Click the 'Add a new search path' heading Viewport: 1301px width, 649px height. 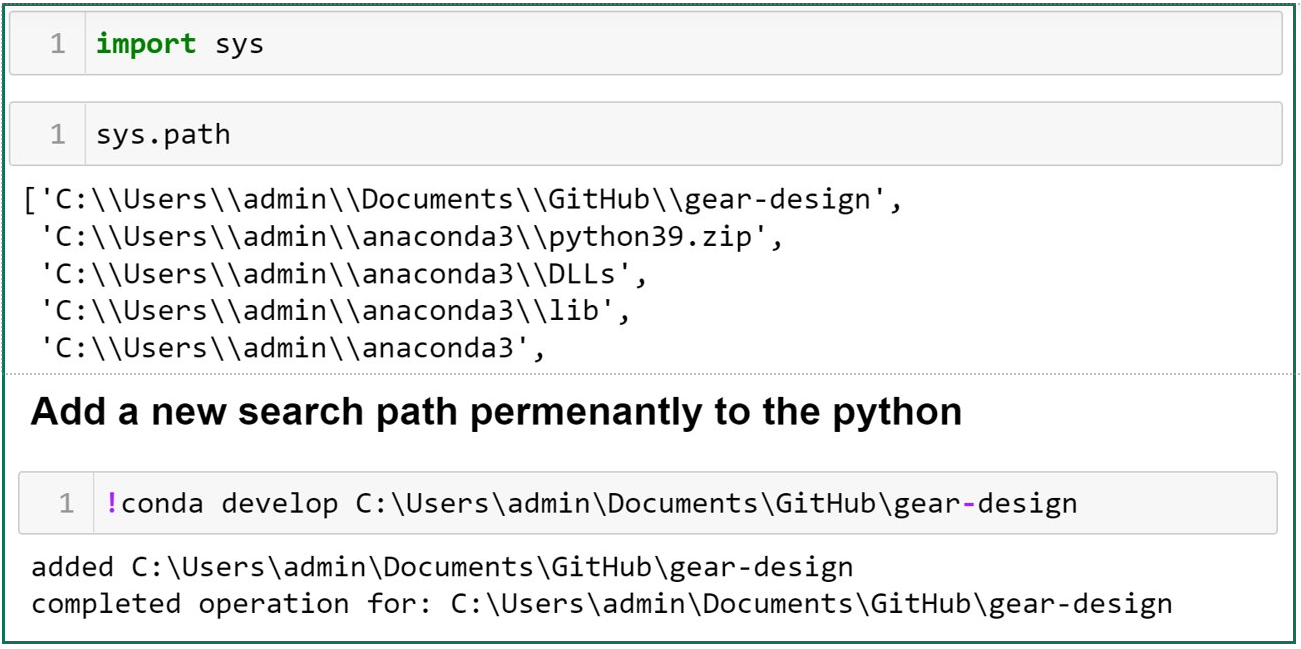[x=496, y=412]
